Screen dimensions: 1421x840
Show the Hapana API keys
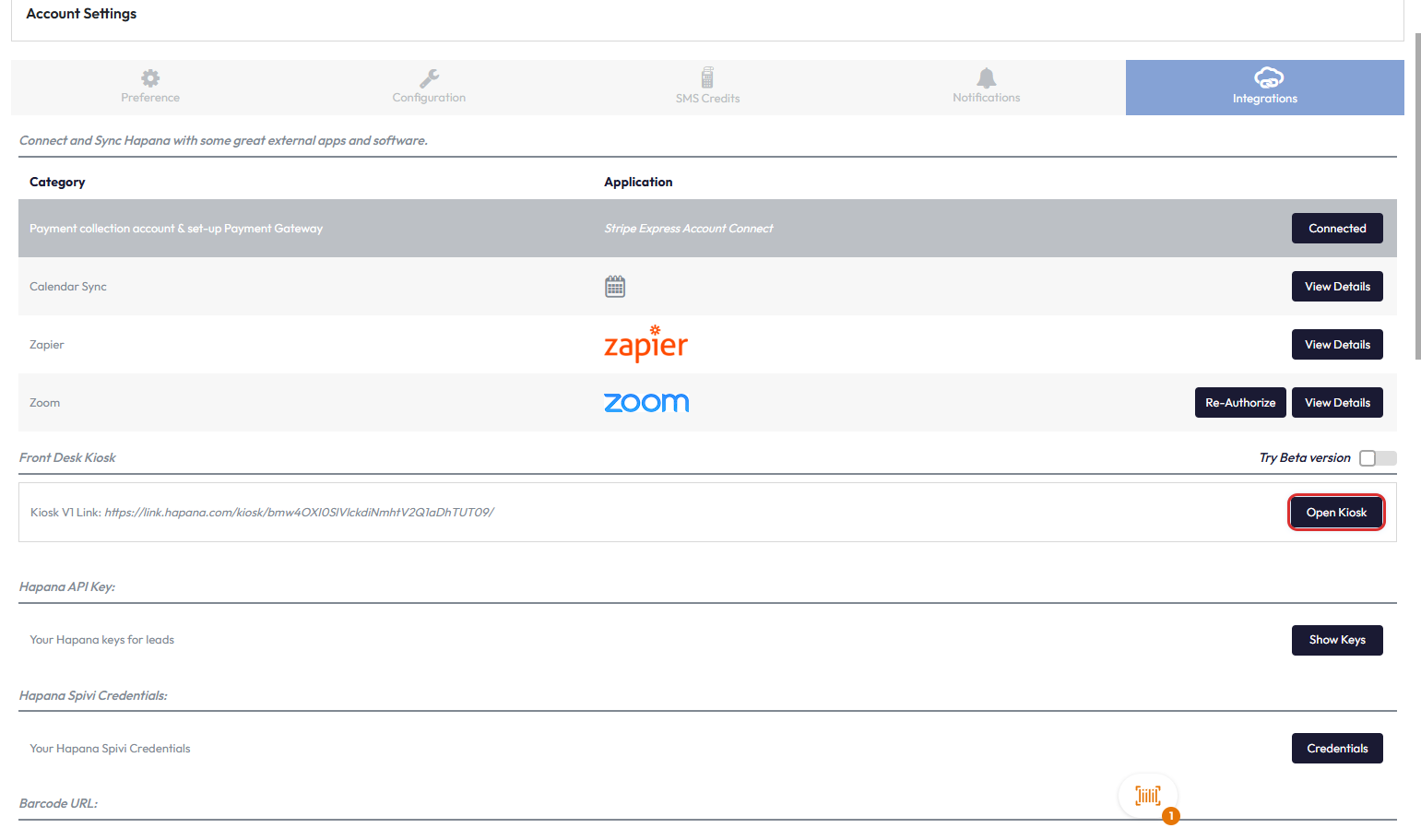(1337, 640)
